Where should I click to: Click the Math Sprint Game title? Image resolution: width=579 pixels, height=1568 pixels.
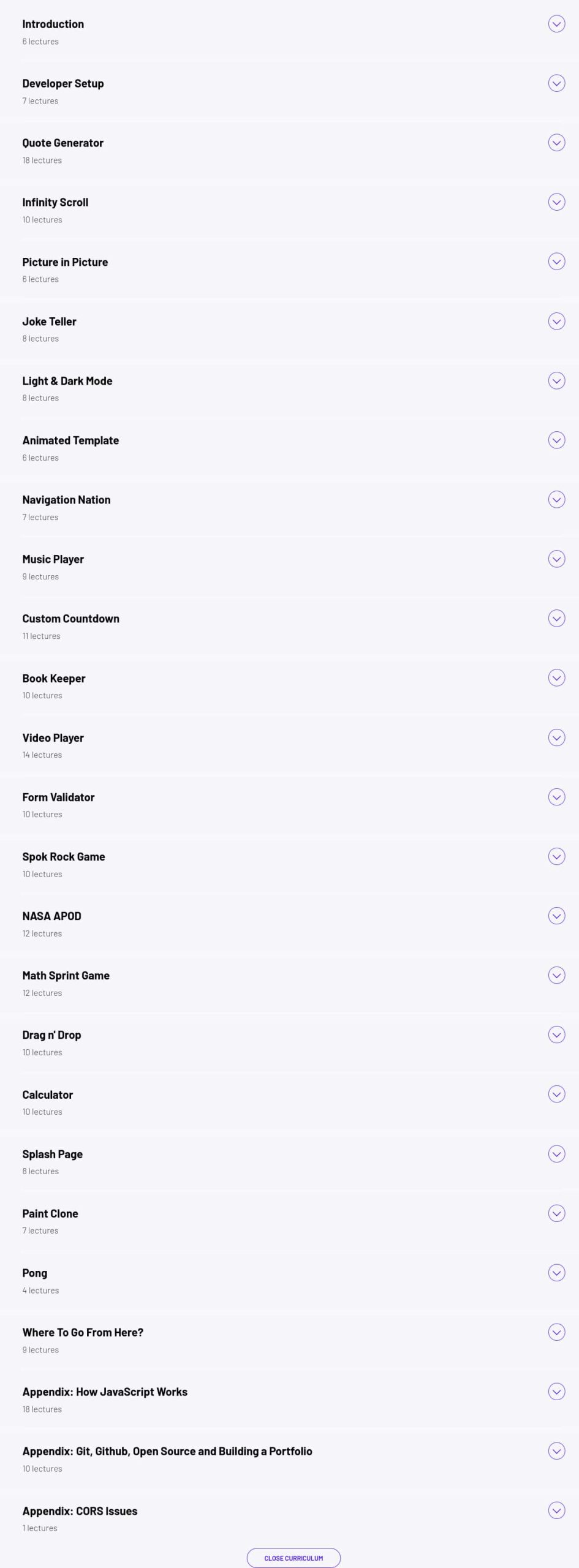click(x=66, y=976)
